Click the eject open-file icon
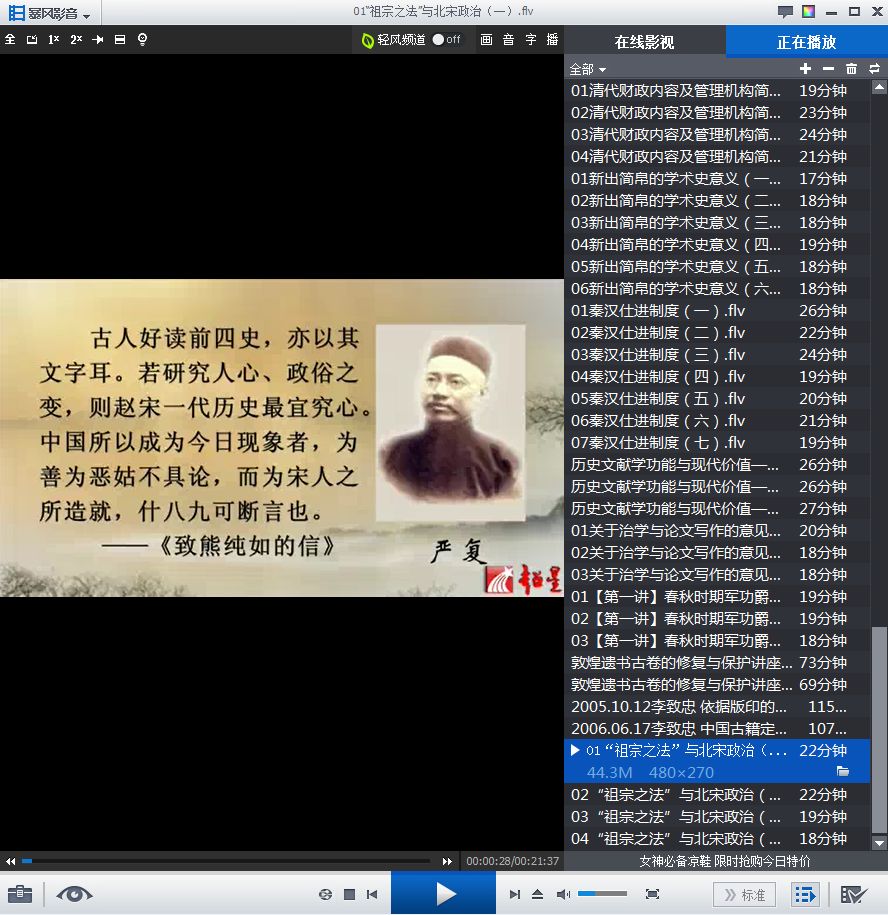Viewport: 888px width, 915px height. point(538,894)
